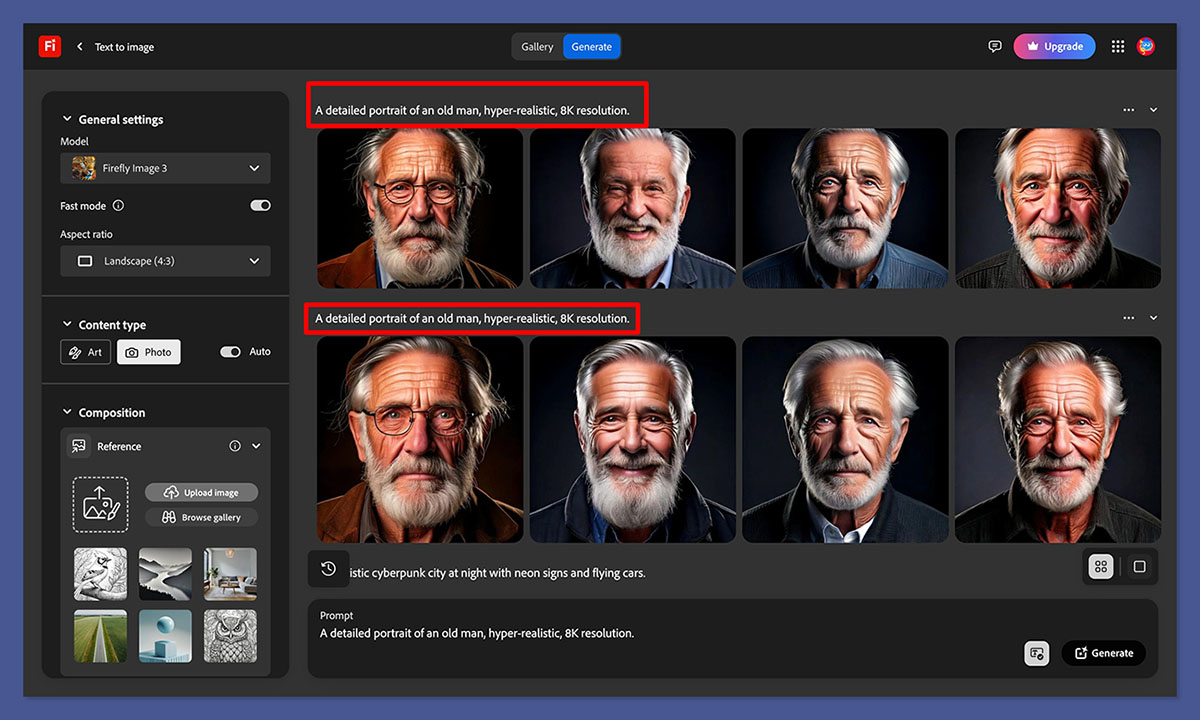Open the feedback chat icon

pos(995,46)
